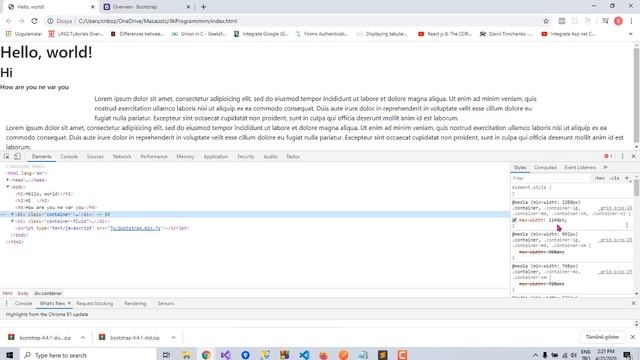Switch to the Performance tab

point(154,156)
